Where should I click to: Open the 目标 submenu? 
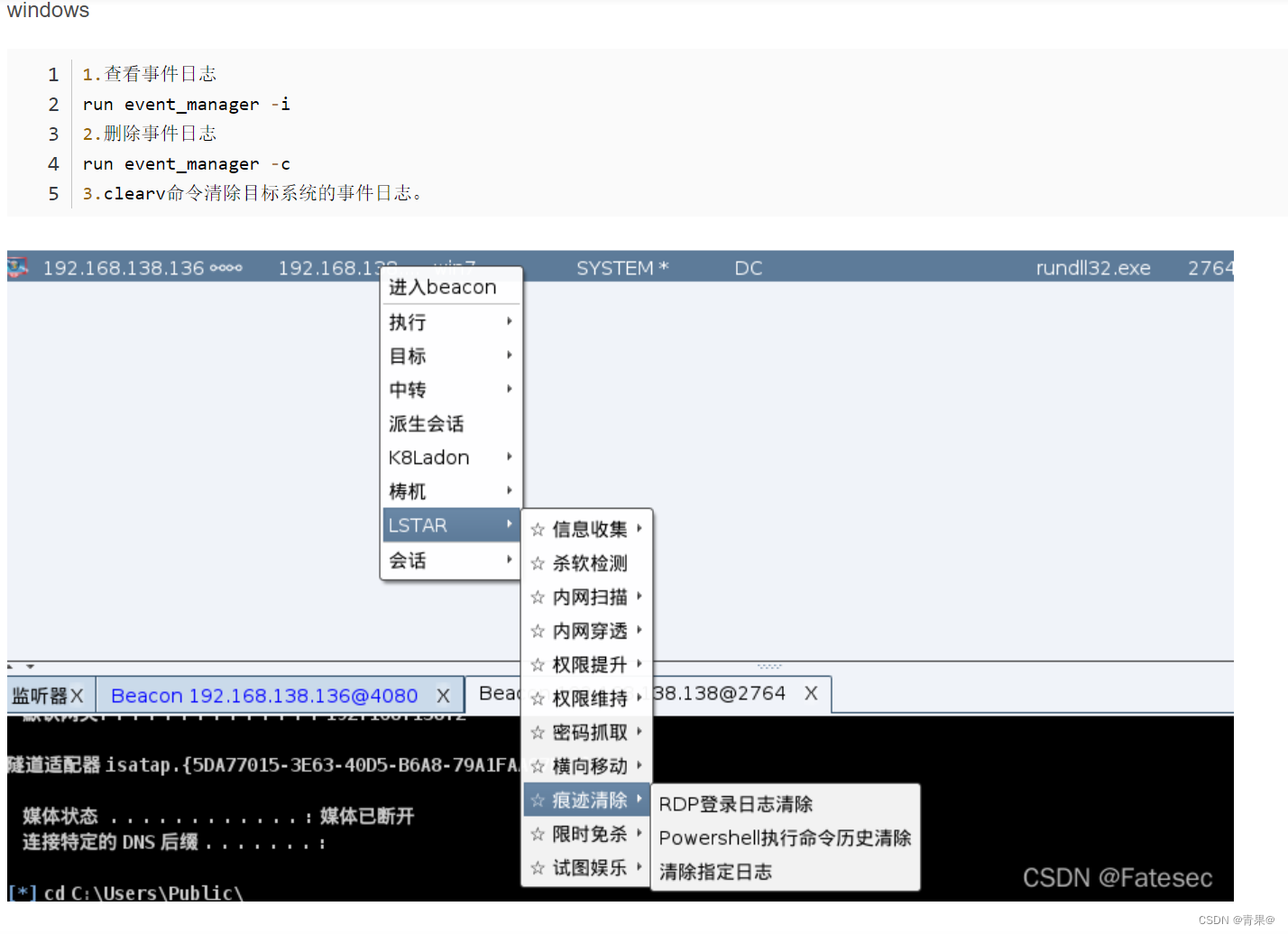click(x=451, y=356)
